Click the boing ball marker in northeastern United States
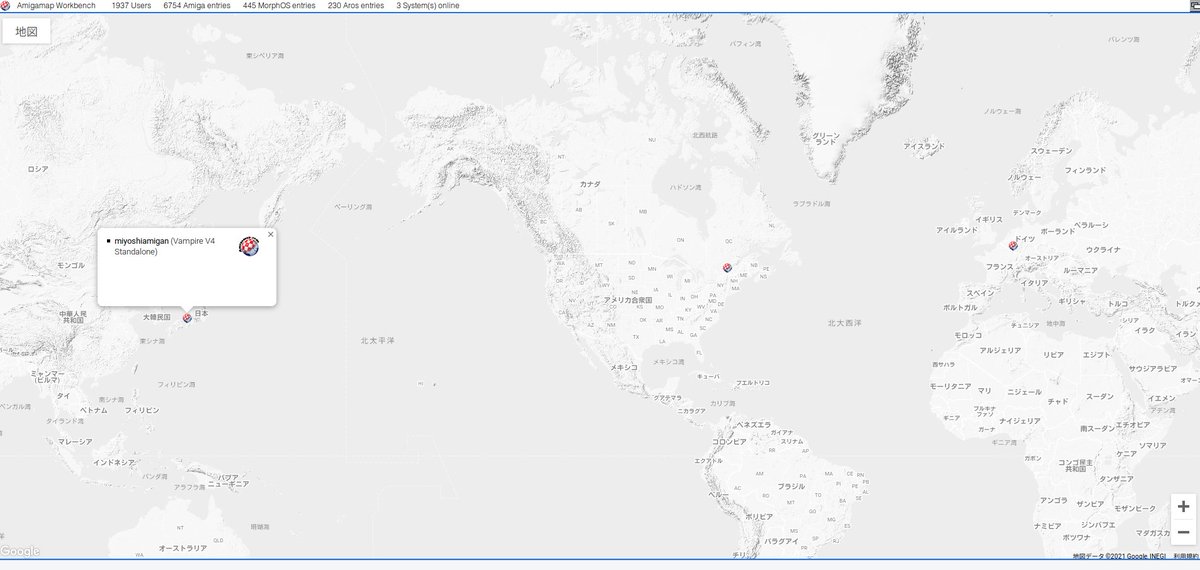The image size is (1200, 570). pos(727,268)
